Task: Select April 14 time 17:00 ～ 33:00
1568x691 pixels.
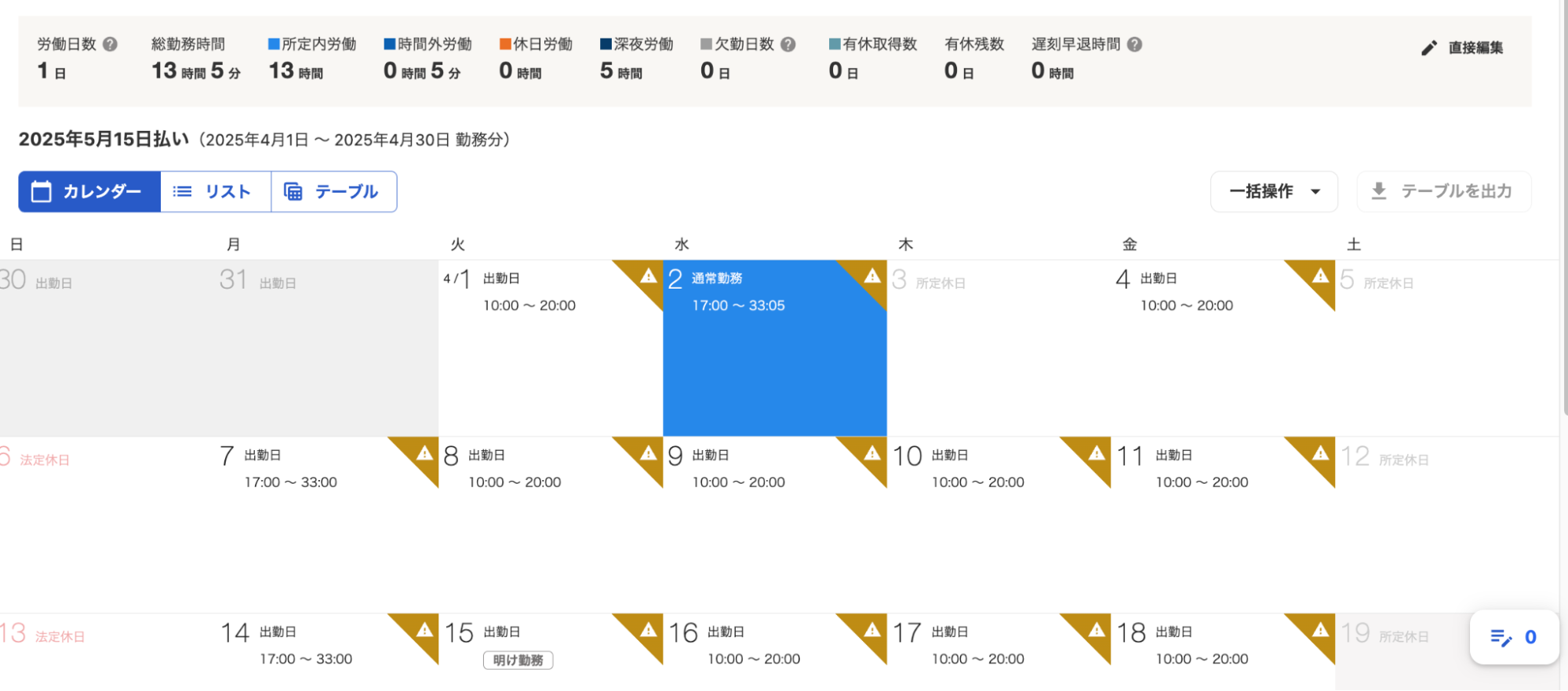Action: (306, 659)
